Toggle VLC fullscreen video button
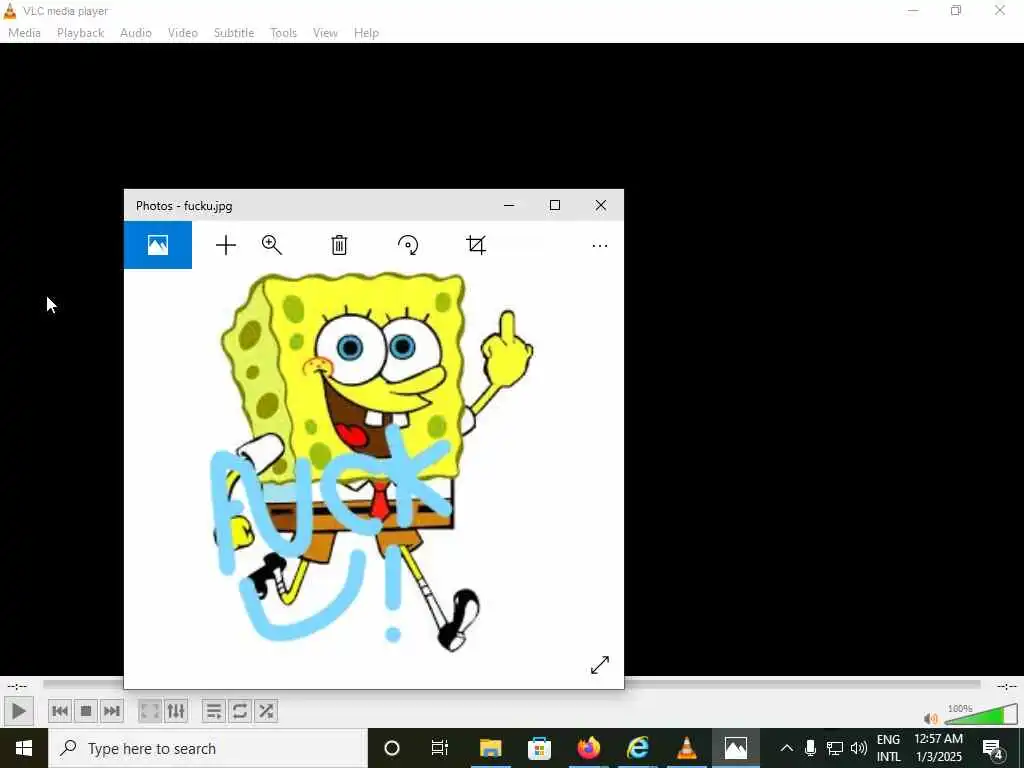The height and width of the screenshot is (768, 1024). (x=150, y=711)
